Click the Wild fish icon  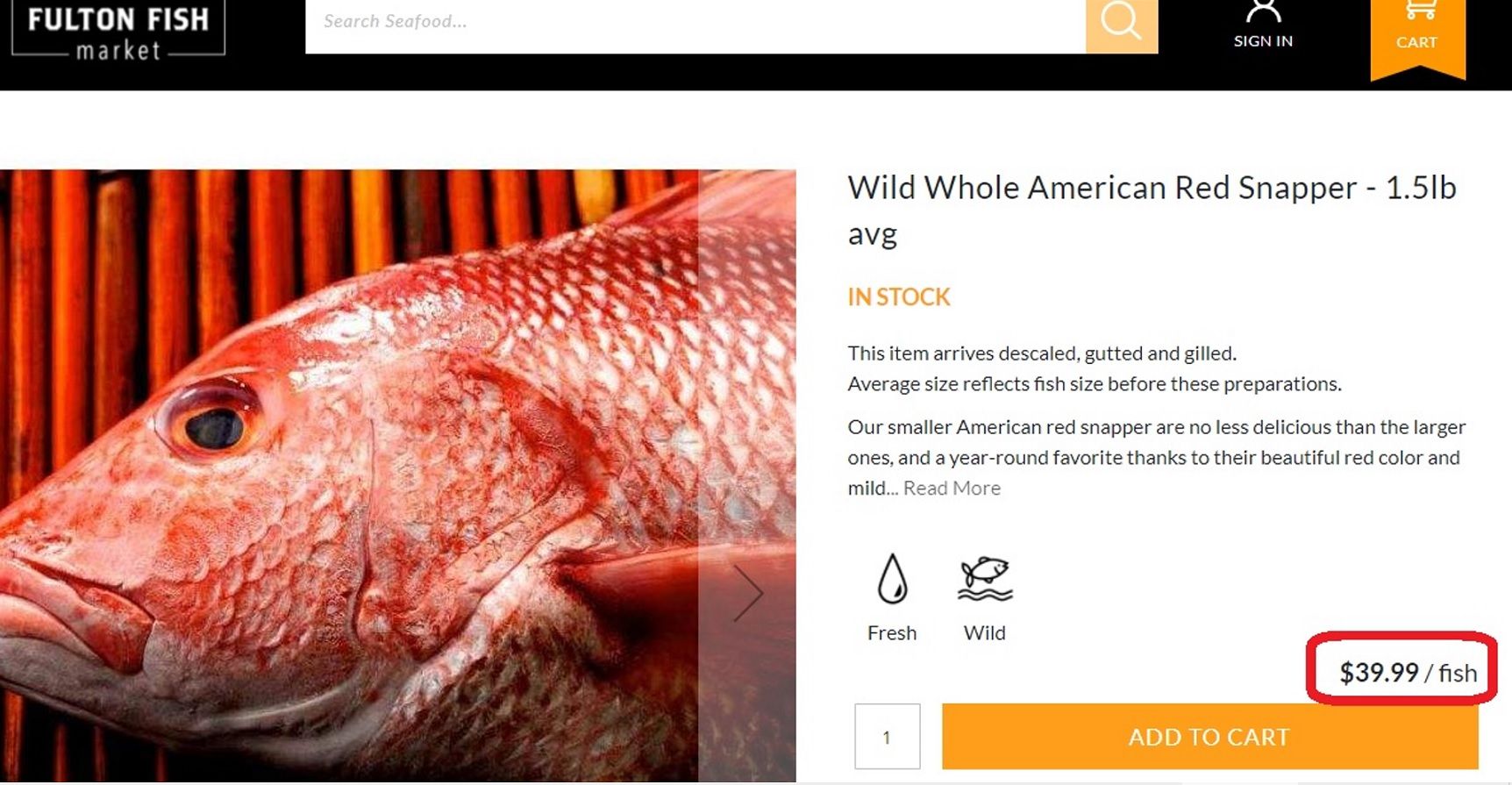[x=985, y=579]
